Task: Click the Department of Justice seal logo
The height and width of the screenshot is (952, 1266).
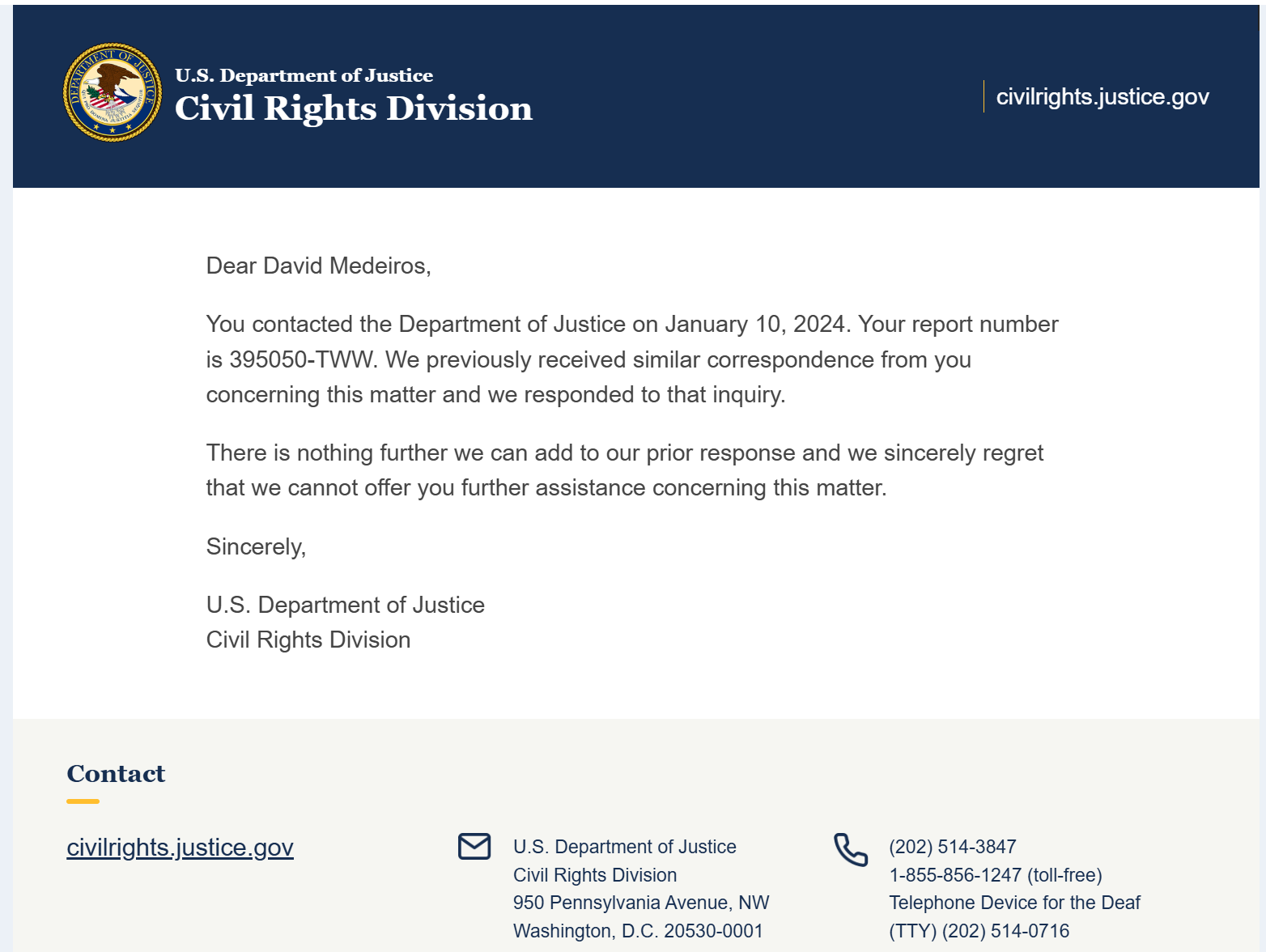Action: click(x=113, y=92)
